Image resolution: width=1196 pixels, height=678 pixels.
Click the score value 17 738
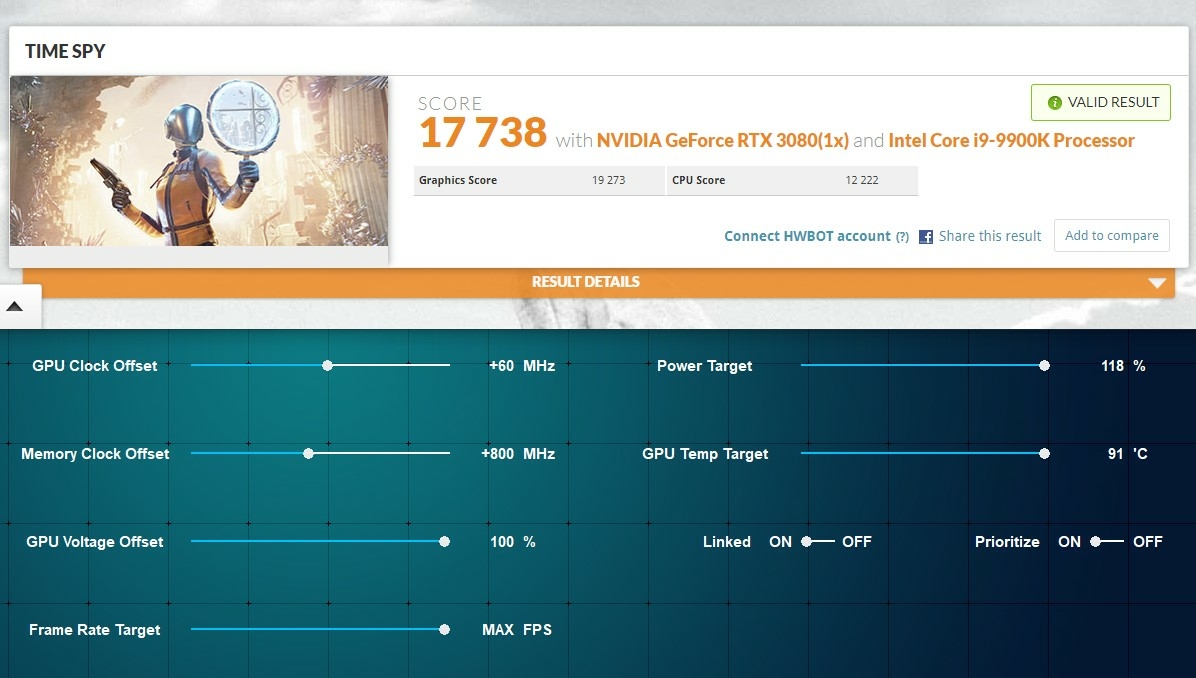(x=483, y=133)
